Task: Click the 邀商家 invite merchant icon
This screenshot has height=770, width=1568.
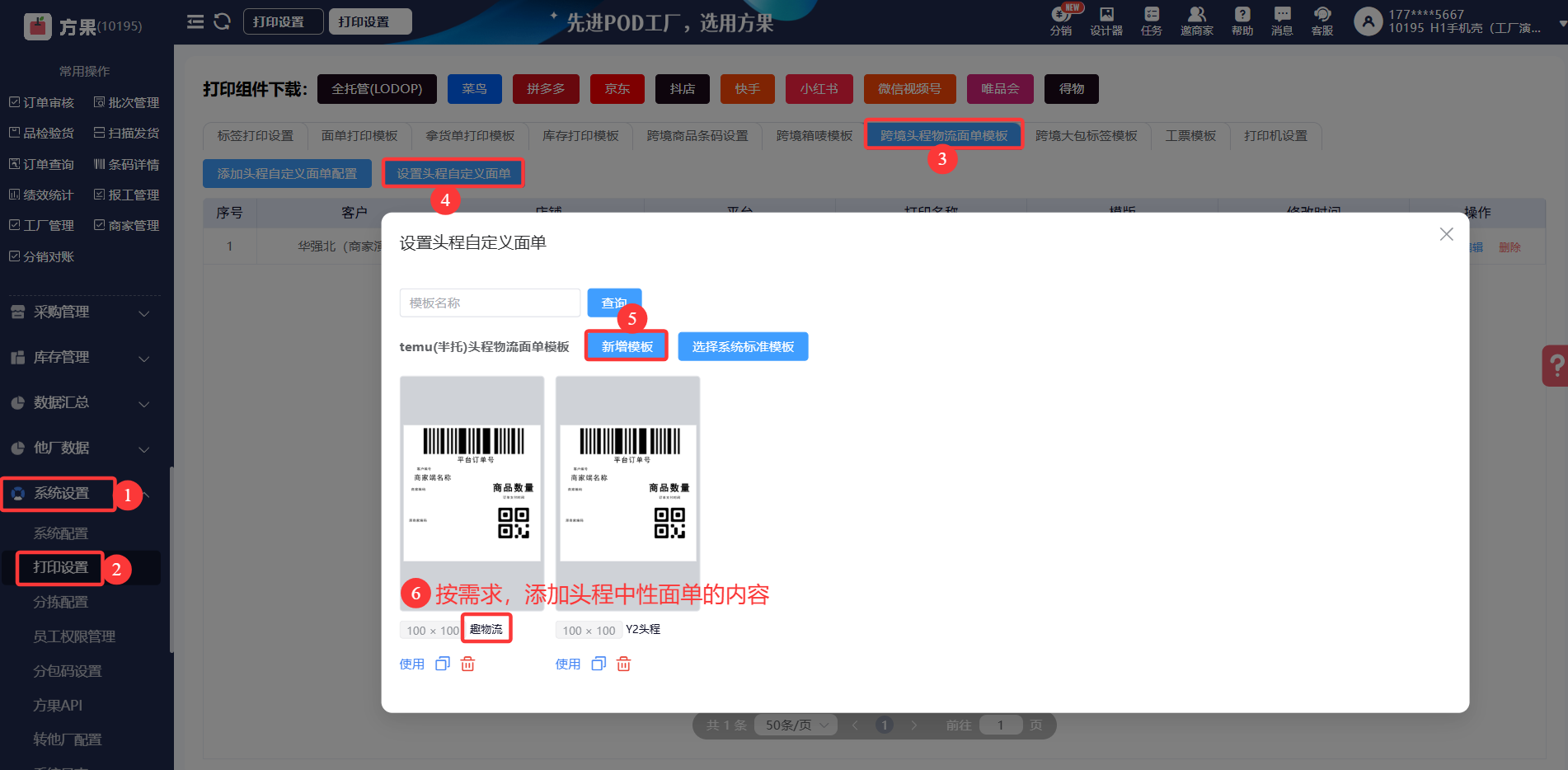Action: 1197,21
